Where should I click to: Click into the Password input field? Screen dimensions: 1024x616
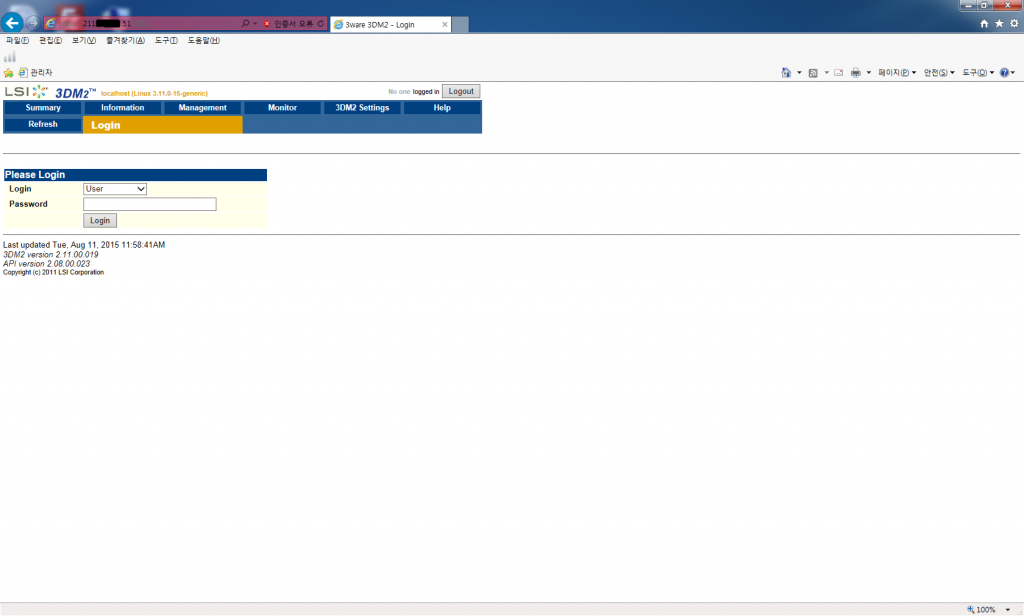[150, 204]
